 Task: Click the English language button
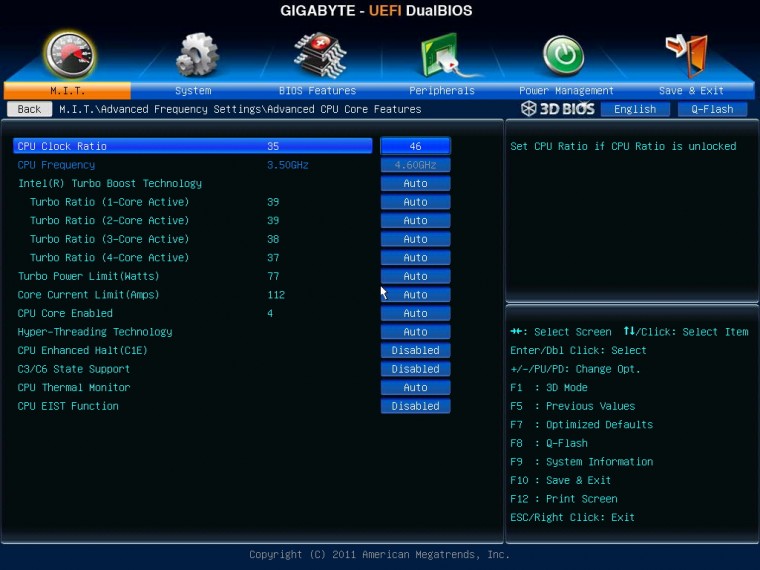635,109
